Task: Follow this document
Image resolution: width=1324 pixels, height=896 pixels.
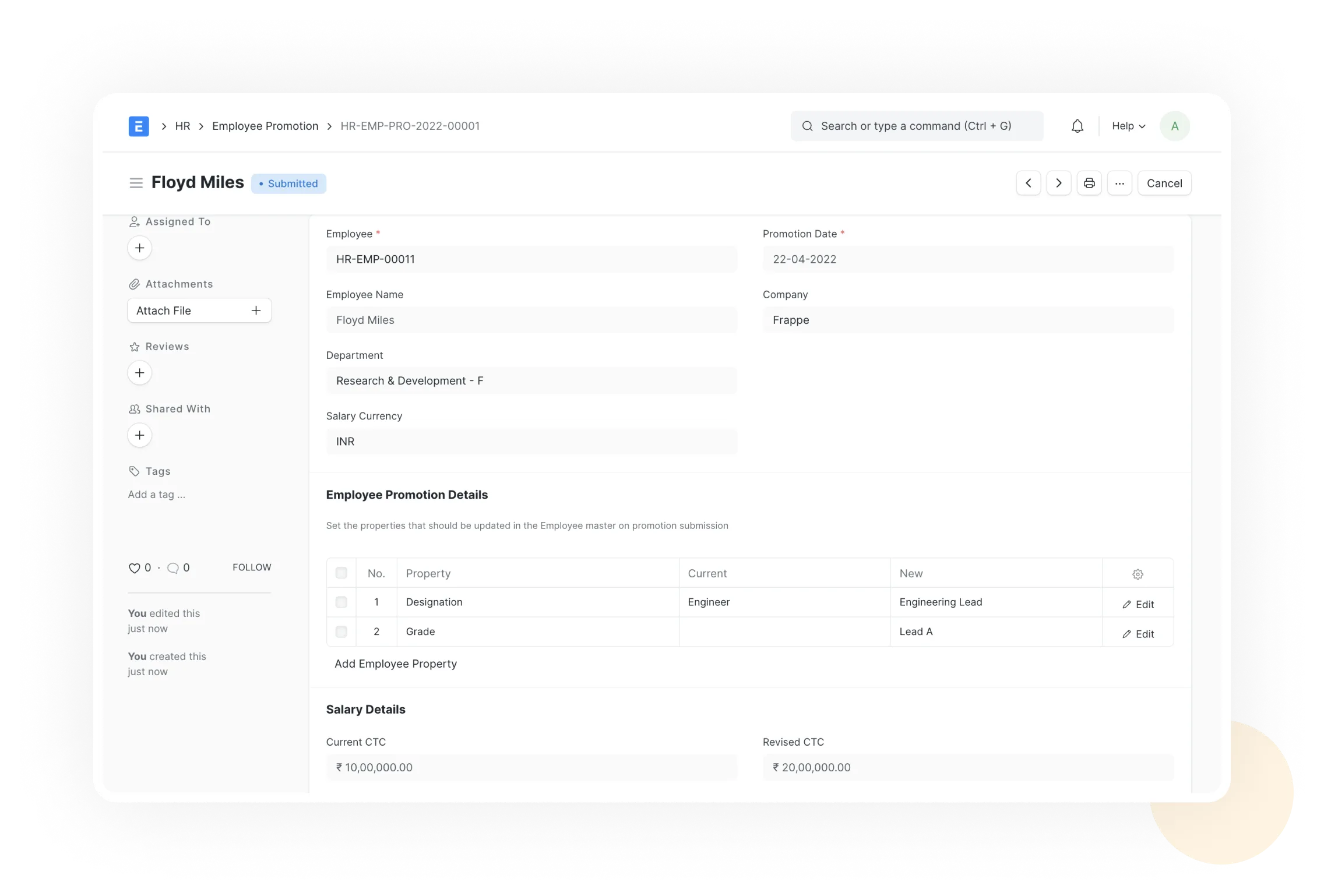Action: tap(252, 567)
